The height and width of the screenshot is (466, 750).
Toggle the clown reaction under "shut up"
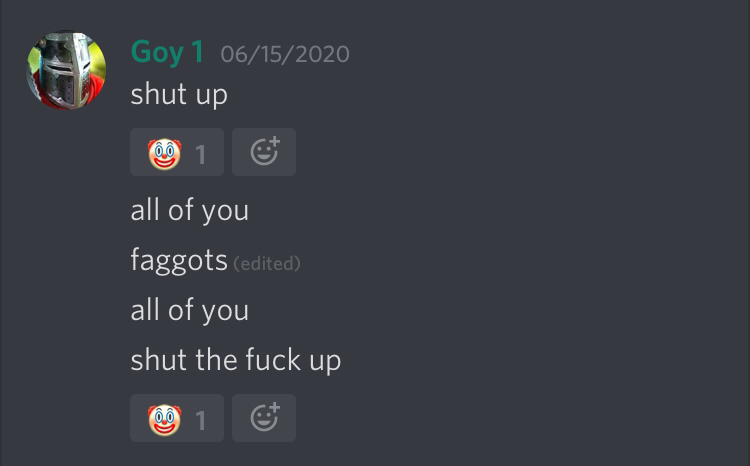click(177, 152)
